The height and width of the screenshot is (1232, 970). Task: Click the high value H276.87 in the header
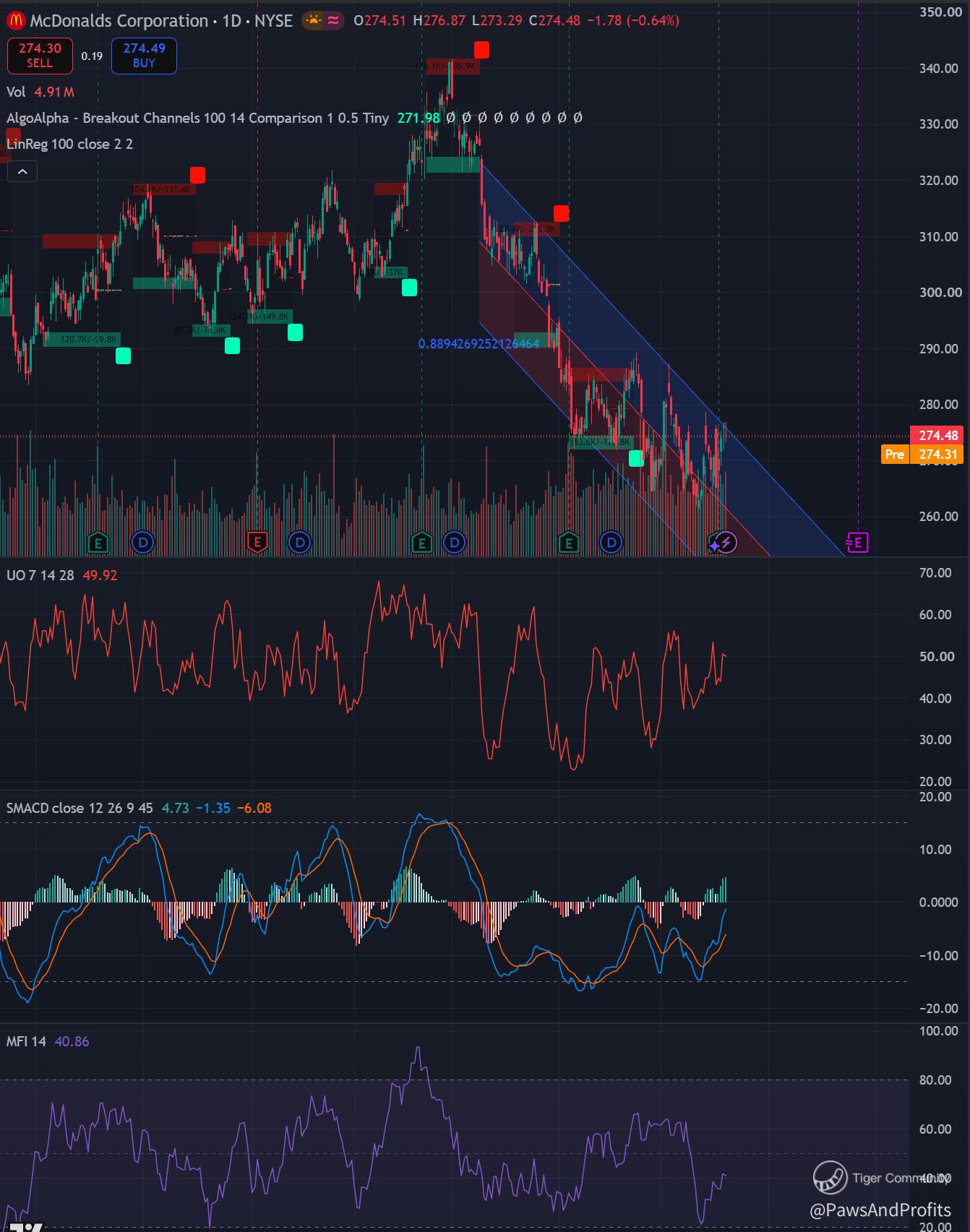439,20
